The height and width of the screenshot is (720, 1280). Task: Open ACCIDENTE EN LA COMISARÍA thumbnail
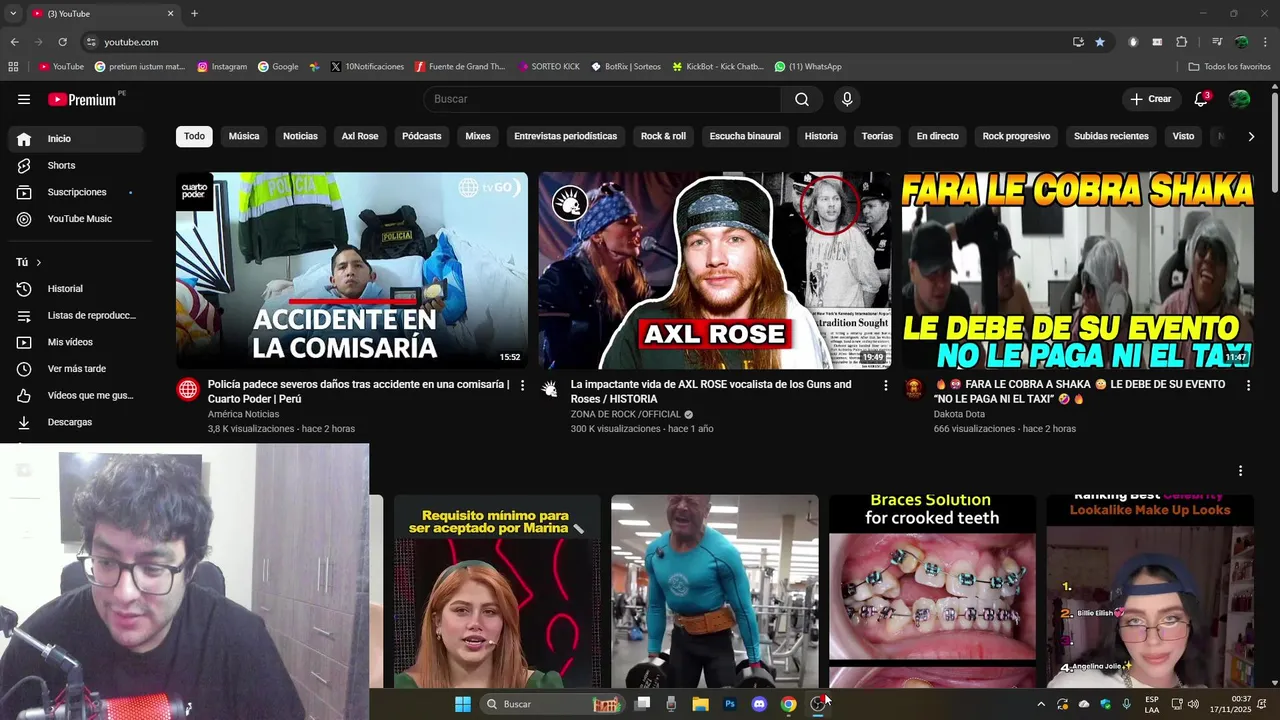(352, 270)
